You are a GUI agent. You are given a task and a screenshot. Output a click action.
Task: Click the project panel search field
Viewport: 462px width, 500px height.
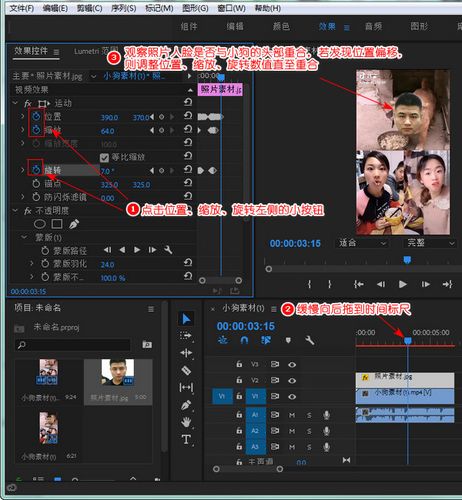[x=72, y=345]
